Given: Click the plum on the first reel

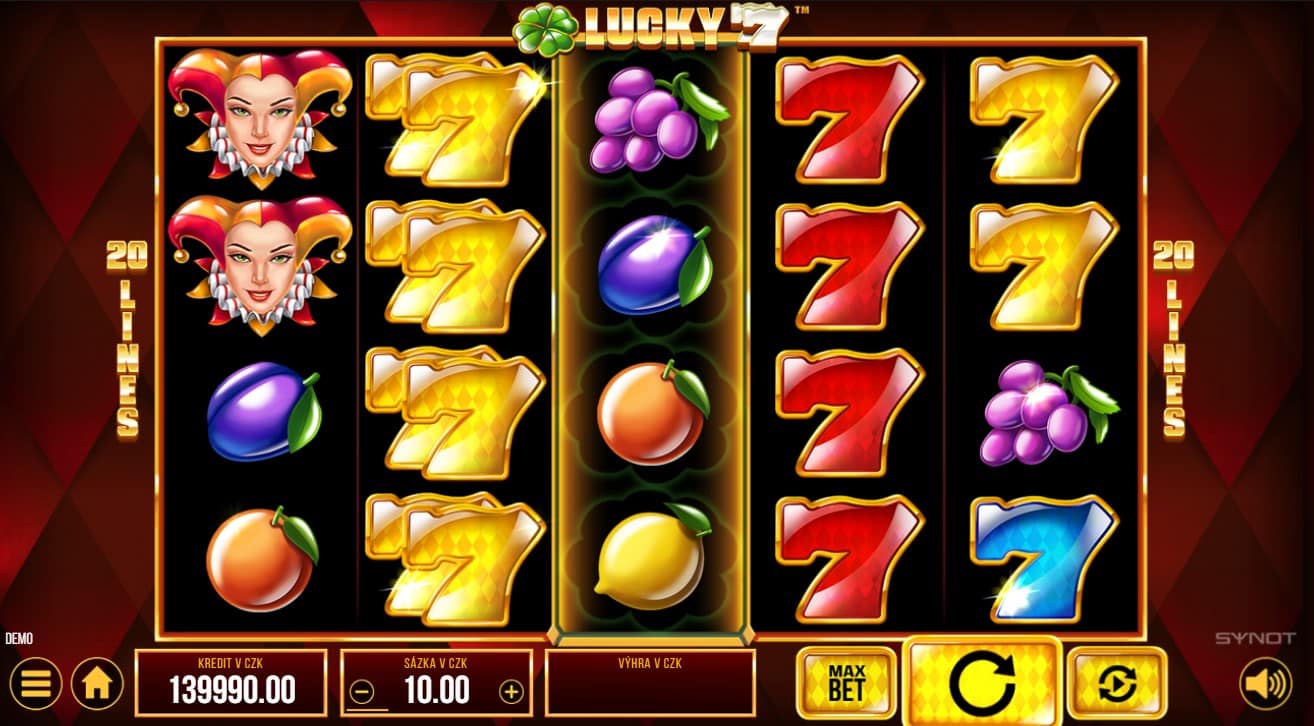Looking at the screenshot, I should [x=263, y=412].
